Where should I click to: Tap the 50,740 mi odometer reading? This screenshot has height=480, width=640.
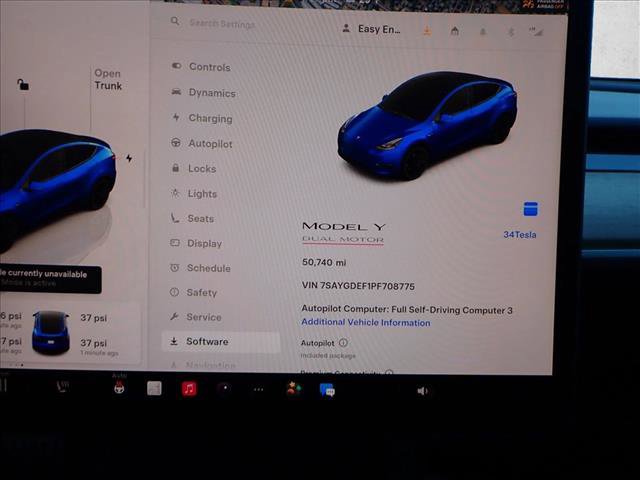pyautogui.click(x=324, y=262)
